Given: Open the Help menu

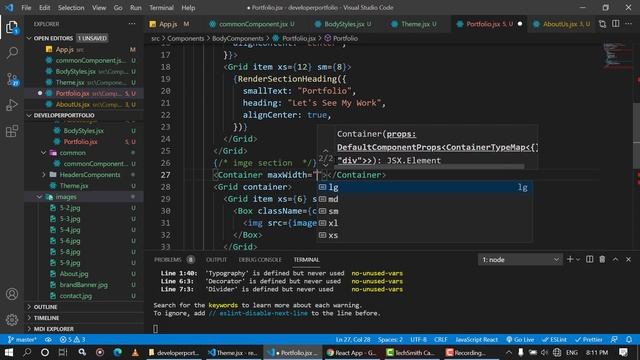Looking at the screenshot, I should click(188, 8).
